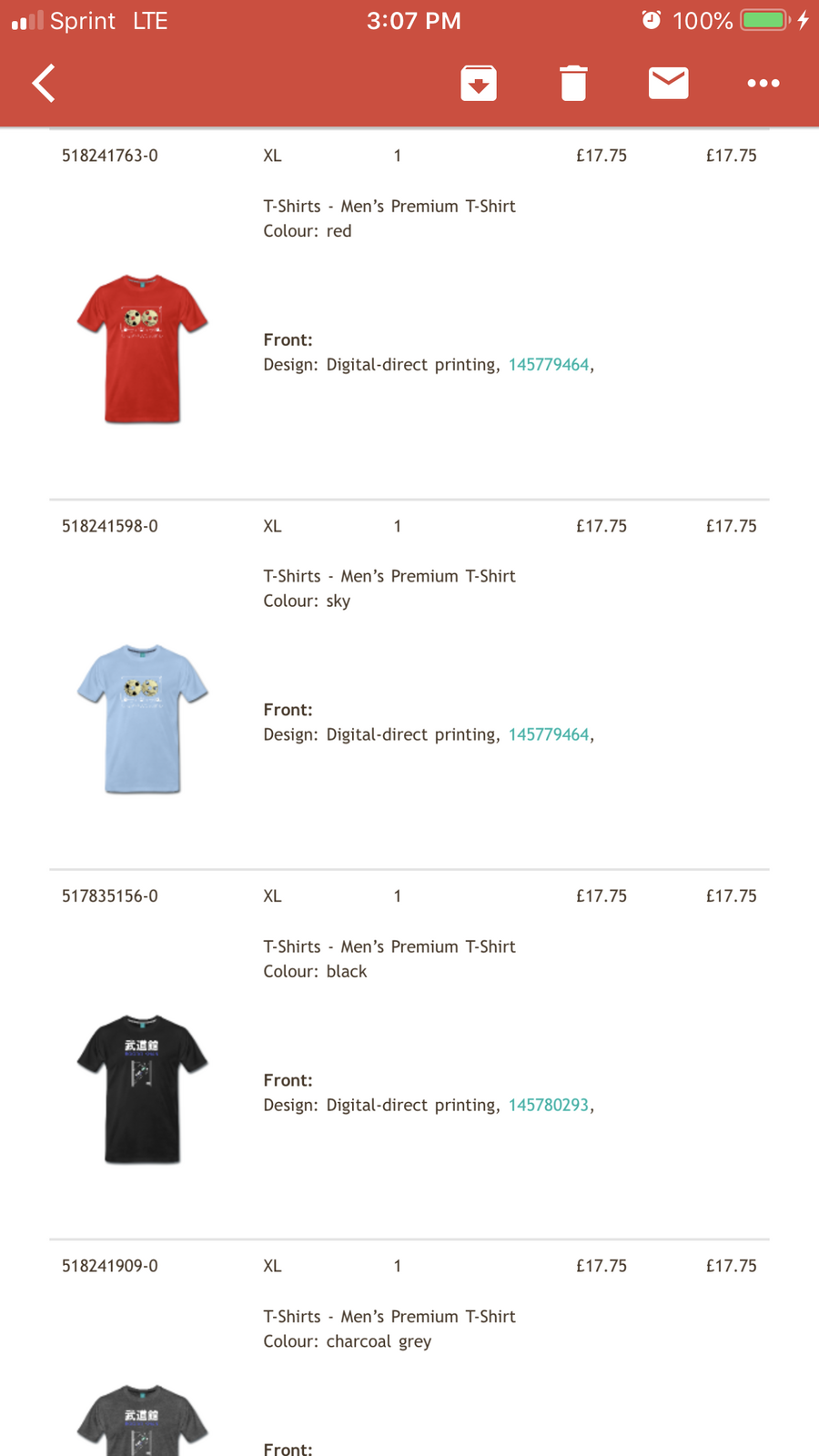
Task: Open design link 145780293 for black shirt
Action: [x=549, y=1106]
